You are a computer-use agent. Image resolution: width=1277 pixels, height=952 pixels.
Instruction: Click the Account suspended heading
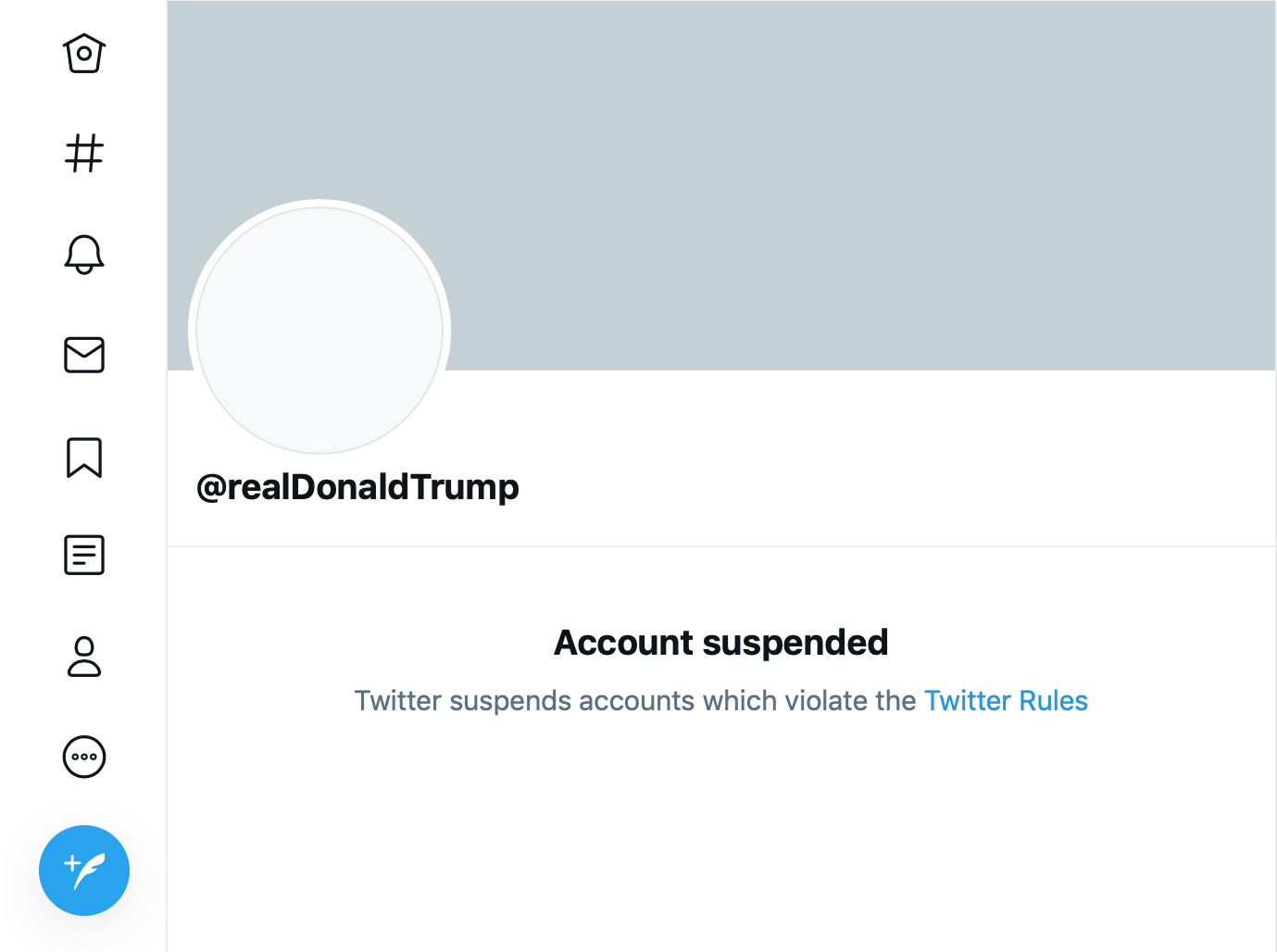click(721, 642)
